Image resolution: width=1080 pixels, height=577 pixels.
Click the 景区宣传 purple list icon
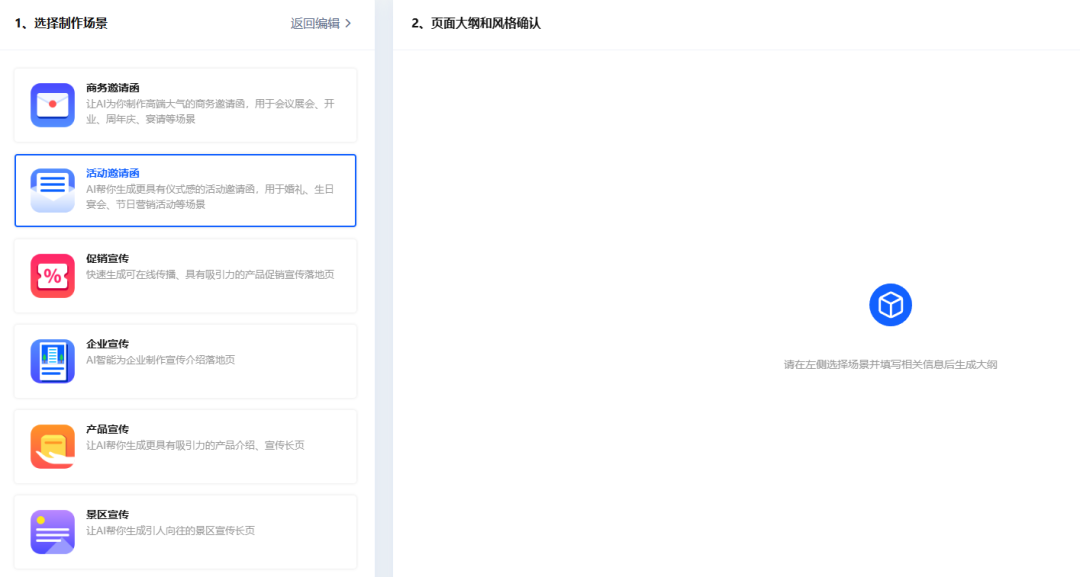(52, 531)
